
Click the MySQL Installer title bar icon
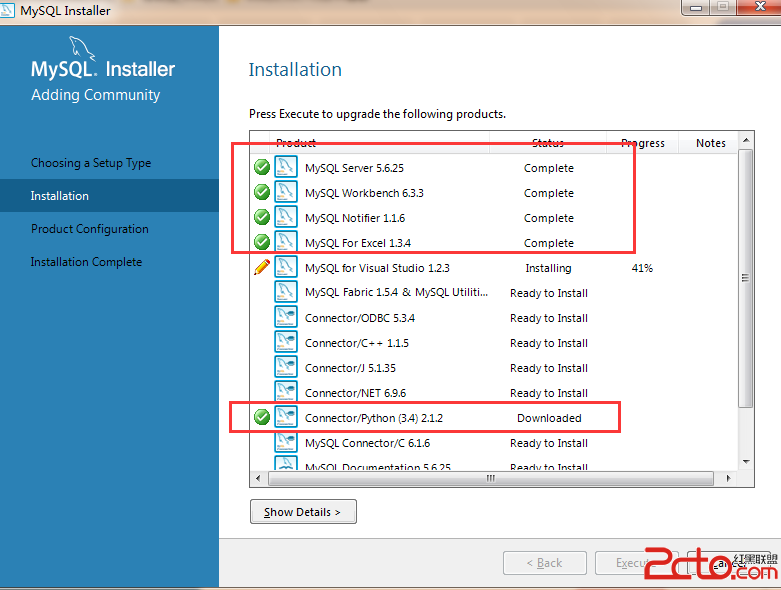click(x=7, y=10)
